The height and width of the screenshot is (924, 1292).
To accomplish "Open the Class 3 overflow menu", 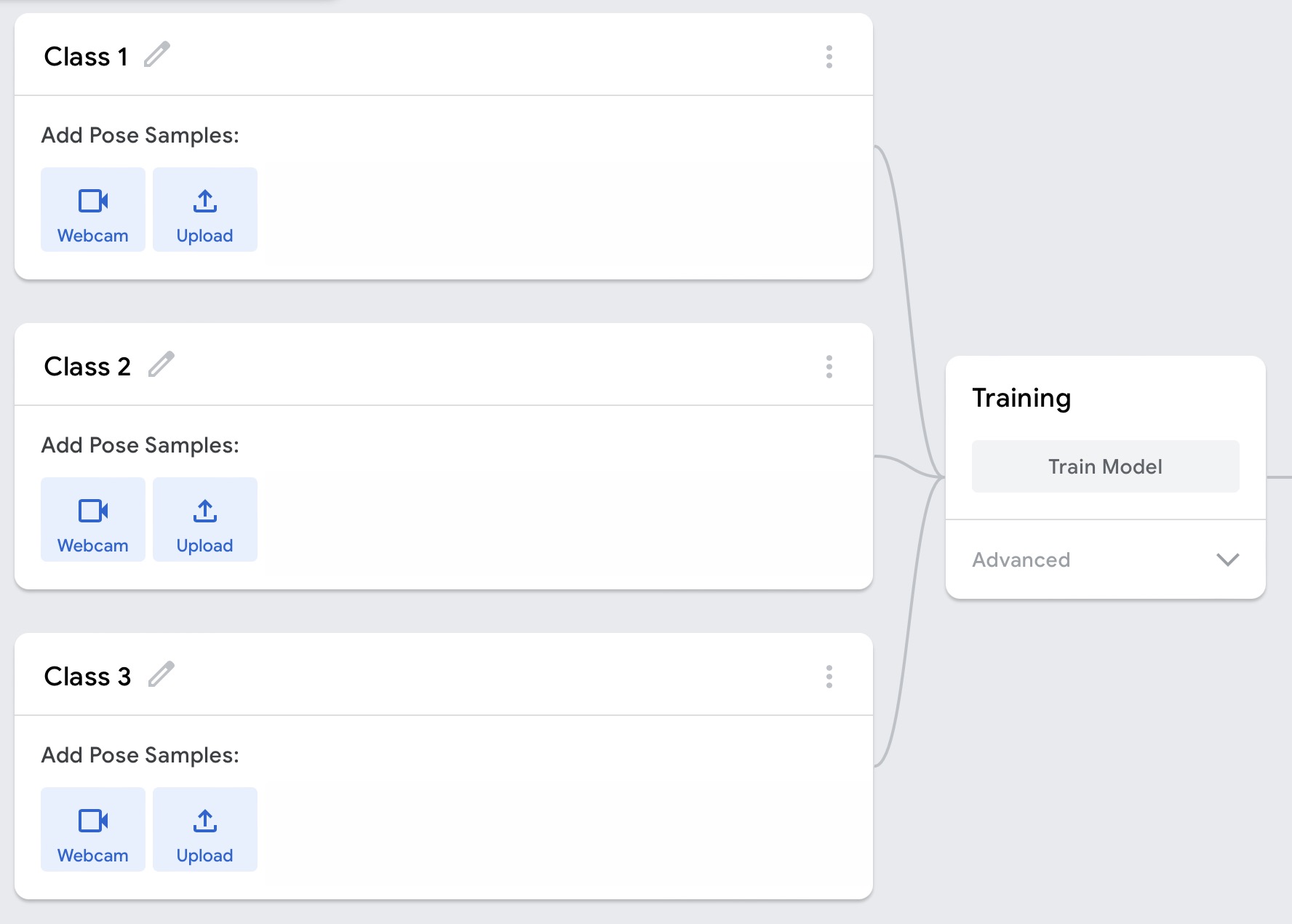I will 829,677.
